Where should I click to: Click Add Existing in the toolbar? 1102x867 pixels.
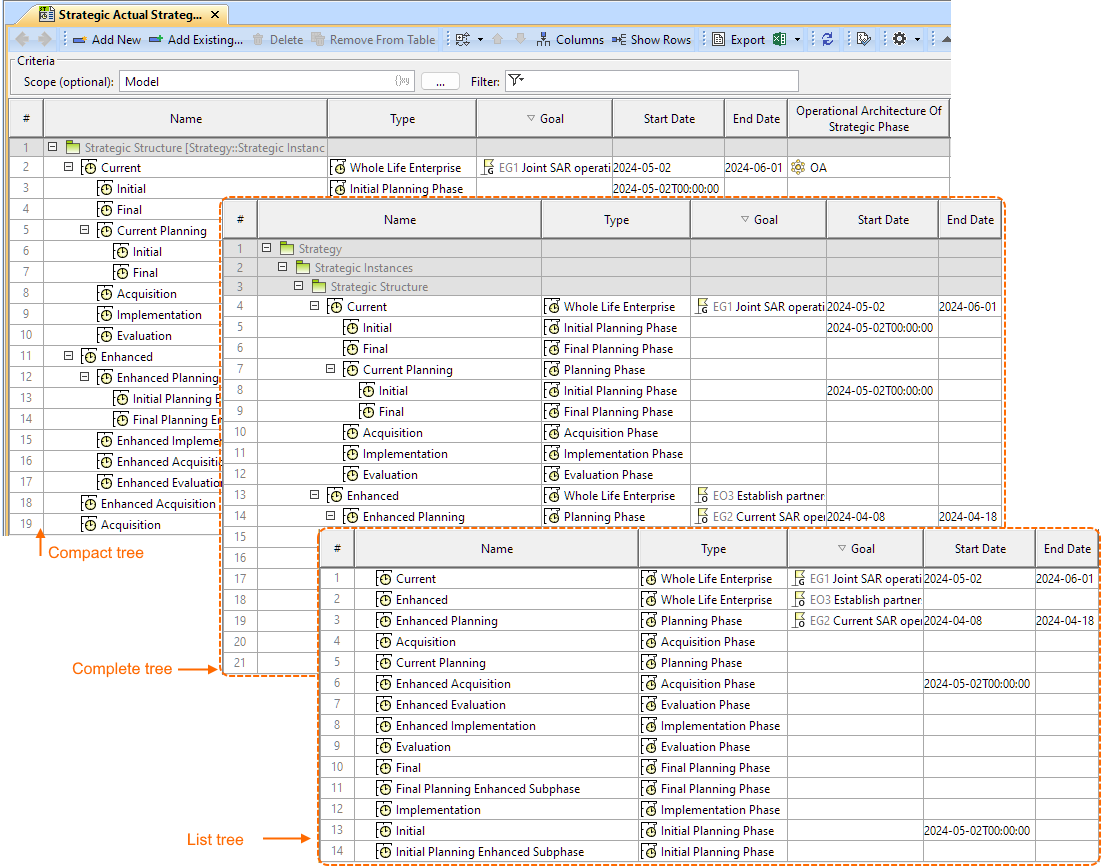click(196, 40)
